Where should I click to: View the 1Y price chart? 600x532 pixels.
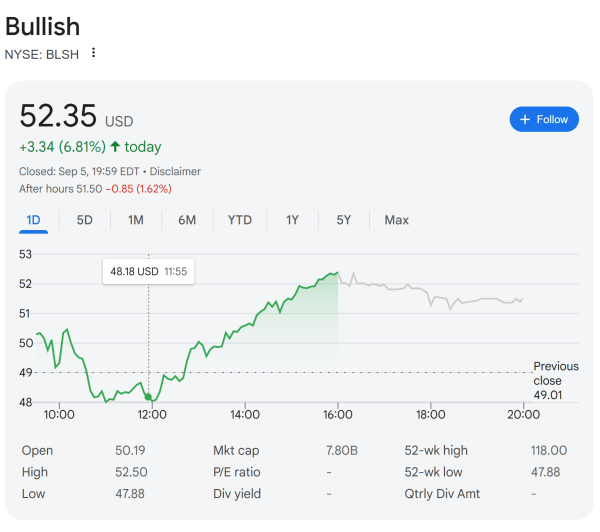[x=292, y=220]
